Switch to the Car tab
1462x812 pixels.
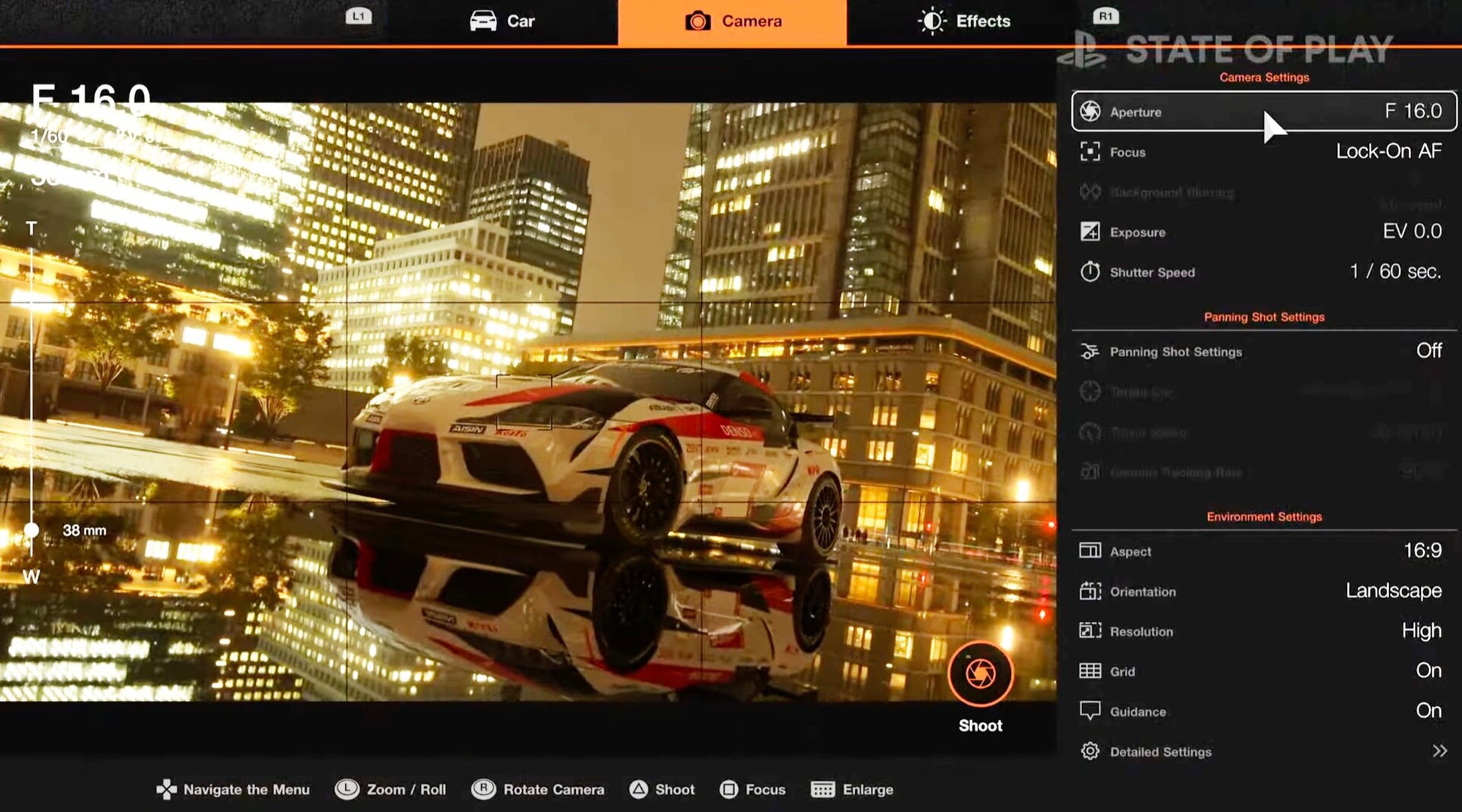tap(503, 21)
